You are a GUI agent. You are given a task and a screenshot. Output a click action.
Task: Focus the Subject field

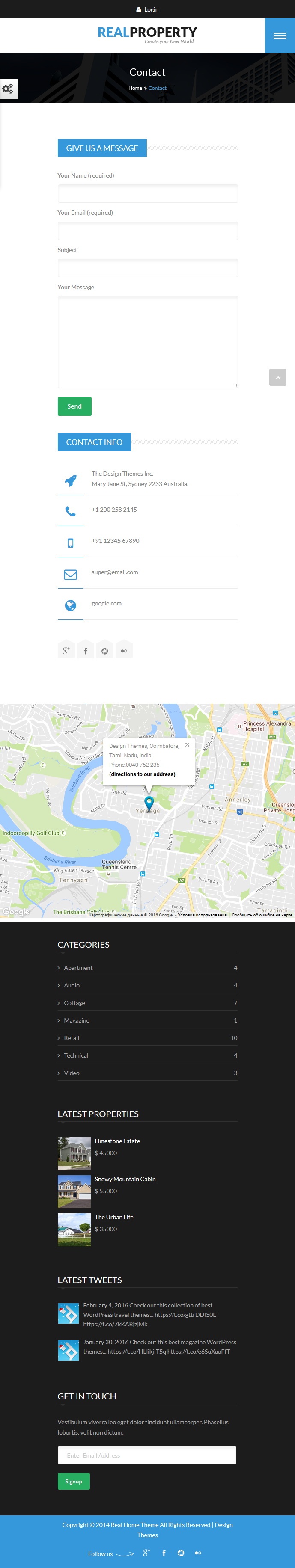pyautogui.click(x=147, y=268)
